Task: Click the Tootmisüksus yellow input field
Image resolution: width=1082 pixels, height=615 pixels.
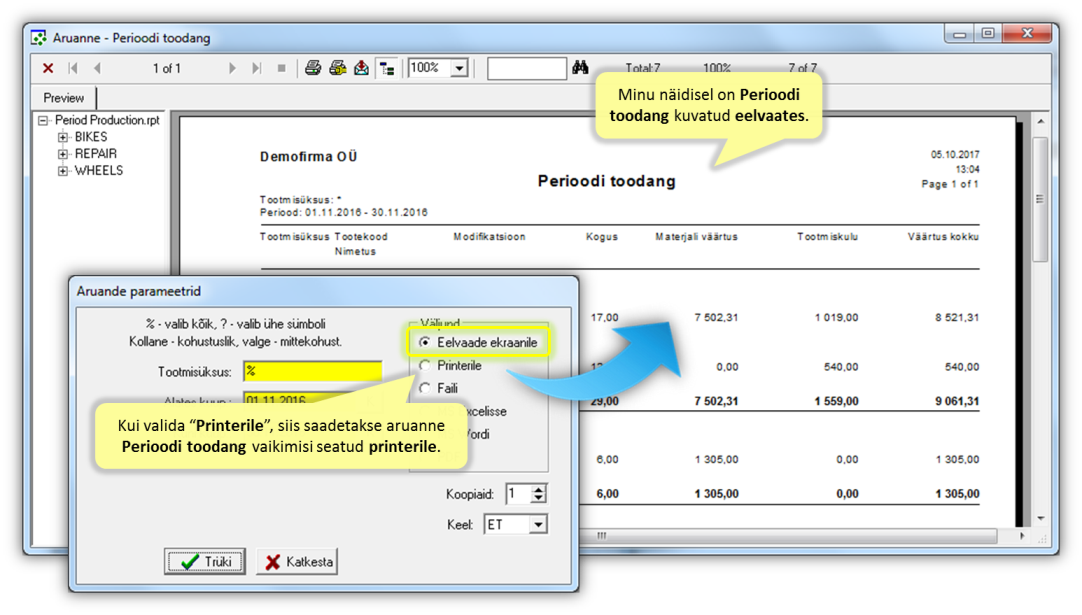Action: [313, 371]
